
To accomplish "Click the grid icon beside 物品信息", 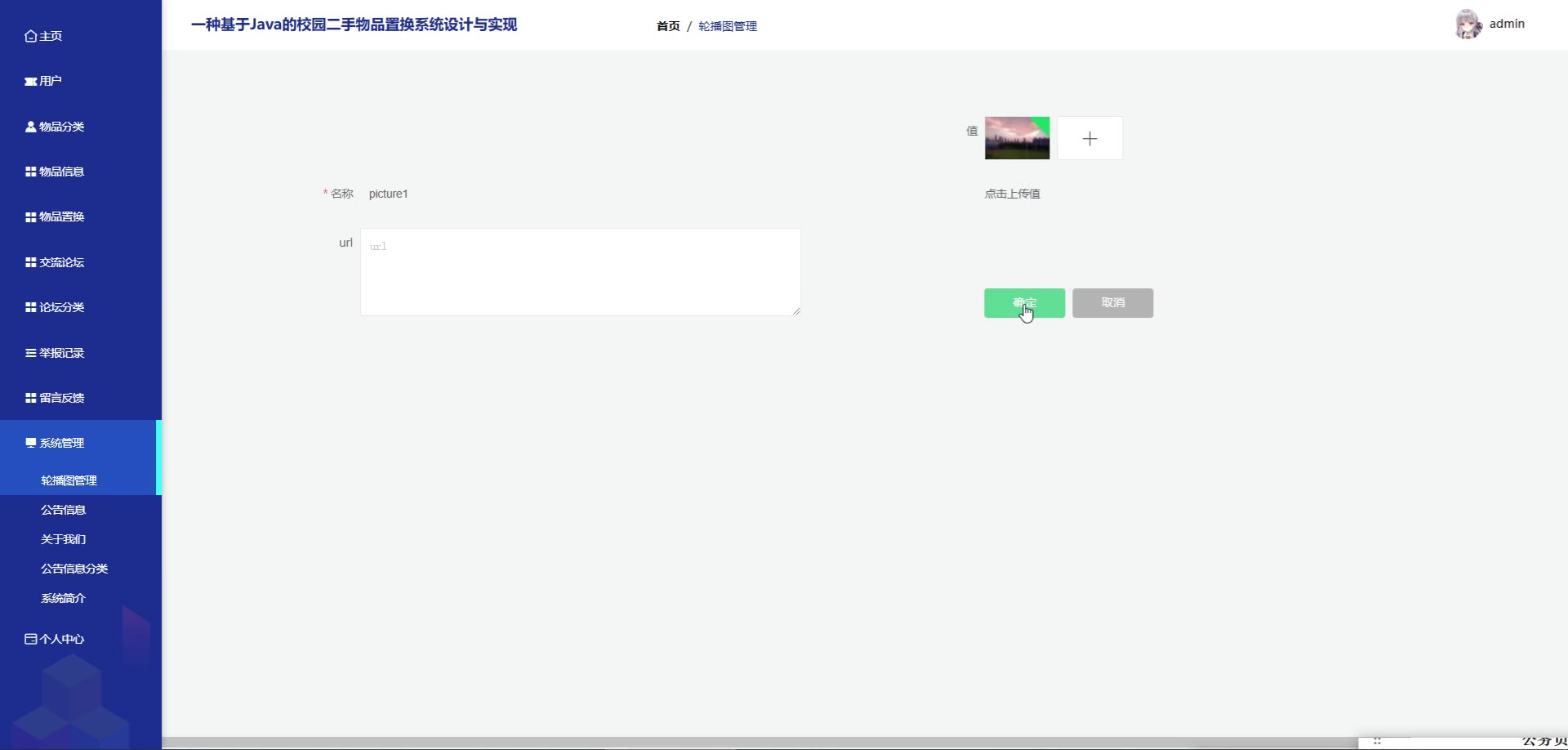I will (x=30, y=172).
